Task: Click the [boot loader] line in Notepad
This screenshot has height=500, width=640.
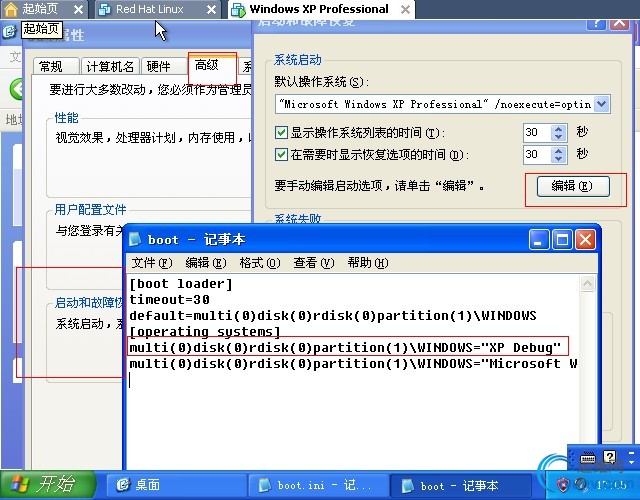Action: point(181,284)
